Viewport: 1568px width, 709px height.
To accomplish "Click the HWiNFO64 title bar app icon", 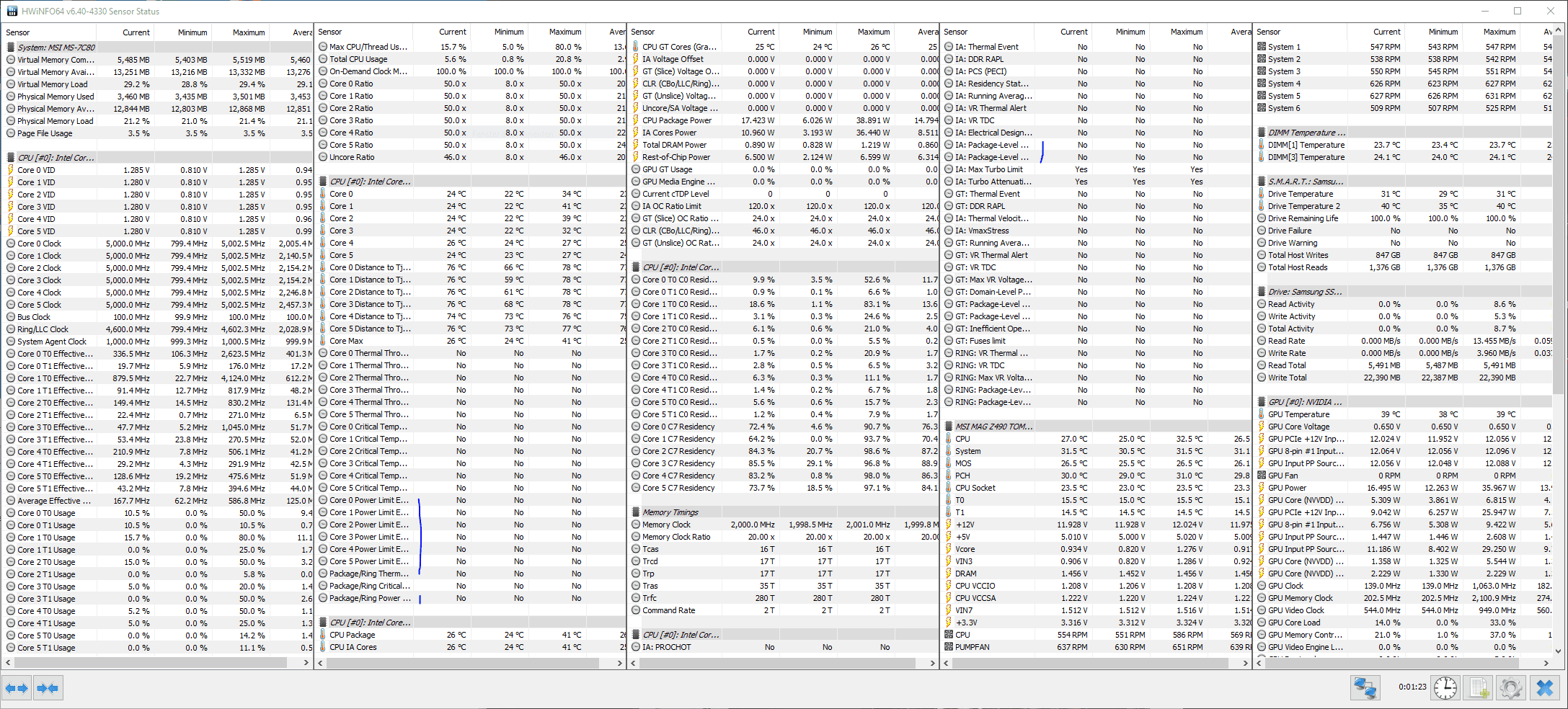I will 12,11.
